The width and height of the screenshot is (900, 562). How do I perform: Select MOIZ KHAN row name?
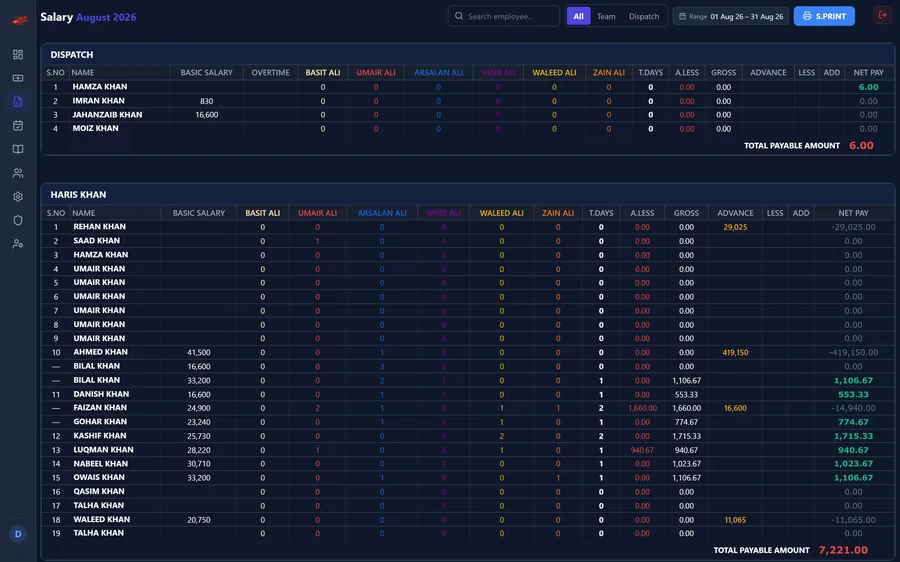pyautogui.click(x=95, y=128)
